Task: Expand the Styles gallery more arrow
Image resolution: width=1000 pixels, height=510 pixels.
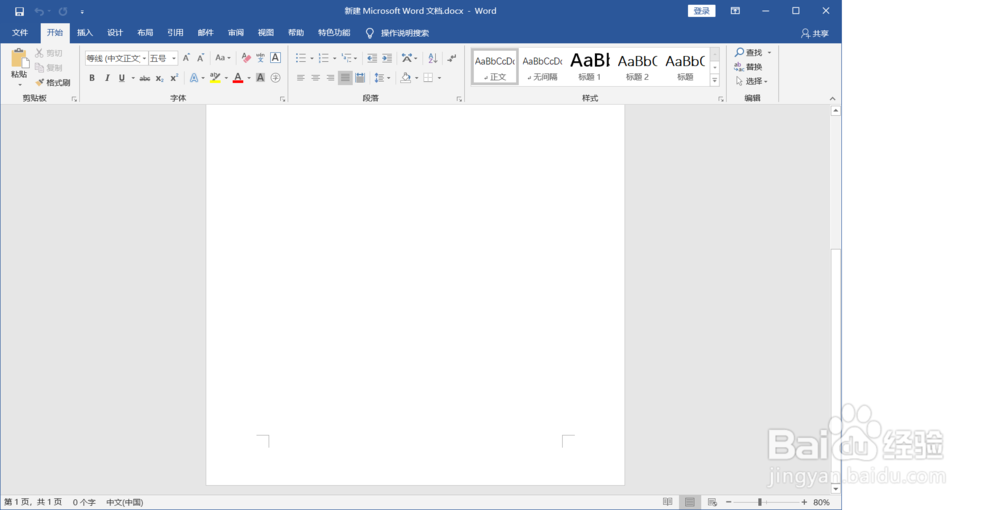Action: pyautogui.click(x=715, y=80)
